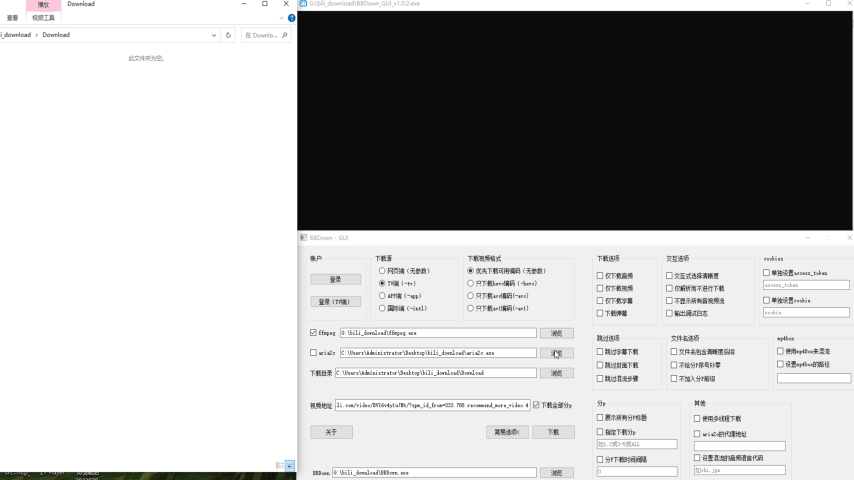Enable 使用多线程下载 checkbox
Screen dimensions: 854x480
pos(697,418)
